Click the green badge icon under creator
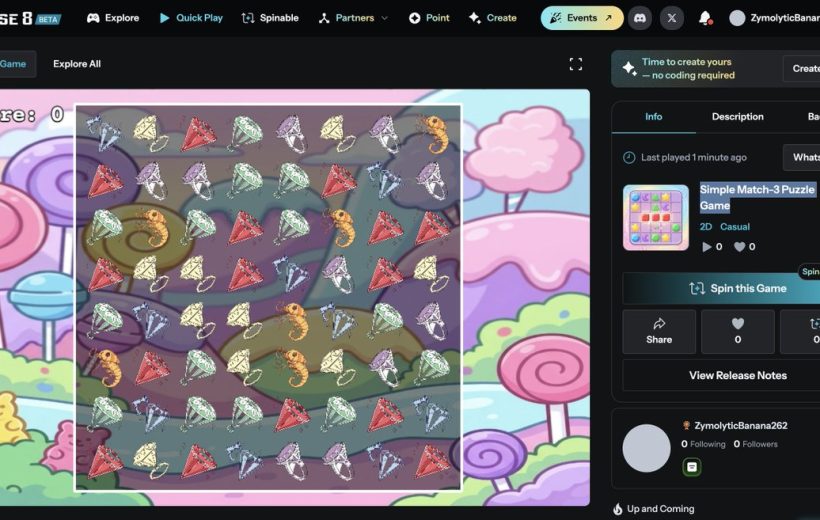The width and height of the screenshot is (820, 520). (x=691, y=467)
